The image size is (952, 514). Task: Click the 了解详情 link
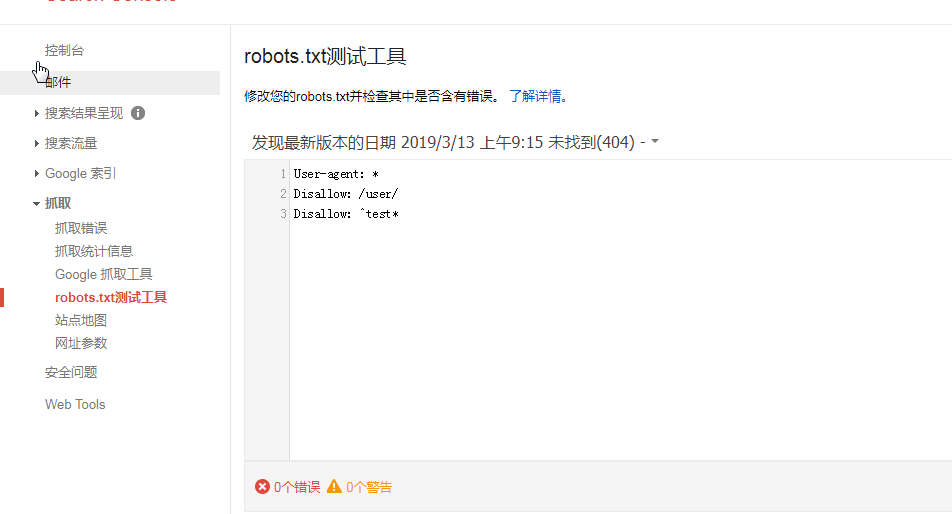click(x=538, y=96)
